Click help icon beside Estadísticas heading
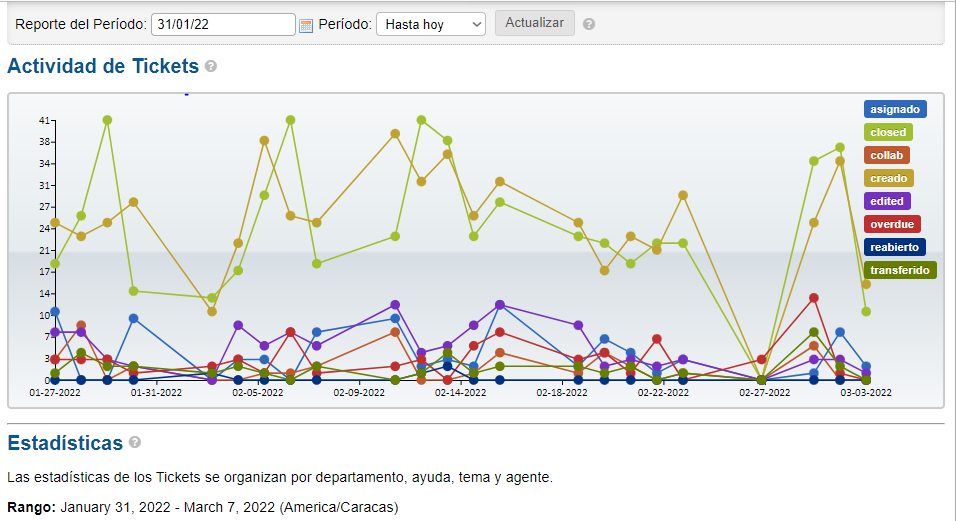 (135, 442)
